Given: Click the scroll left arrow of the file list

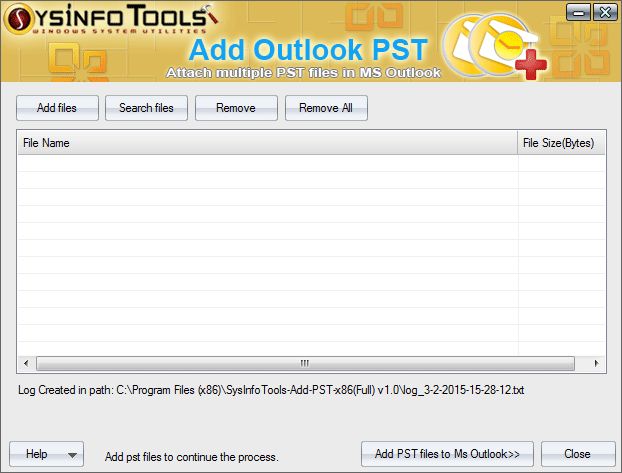Looking at the screenshot, I should coord(26,363).
